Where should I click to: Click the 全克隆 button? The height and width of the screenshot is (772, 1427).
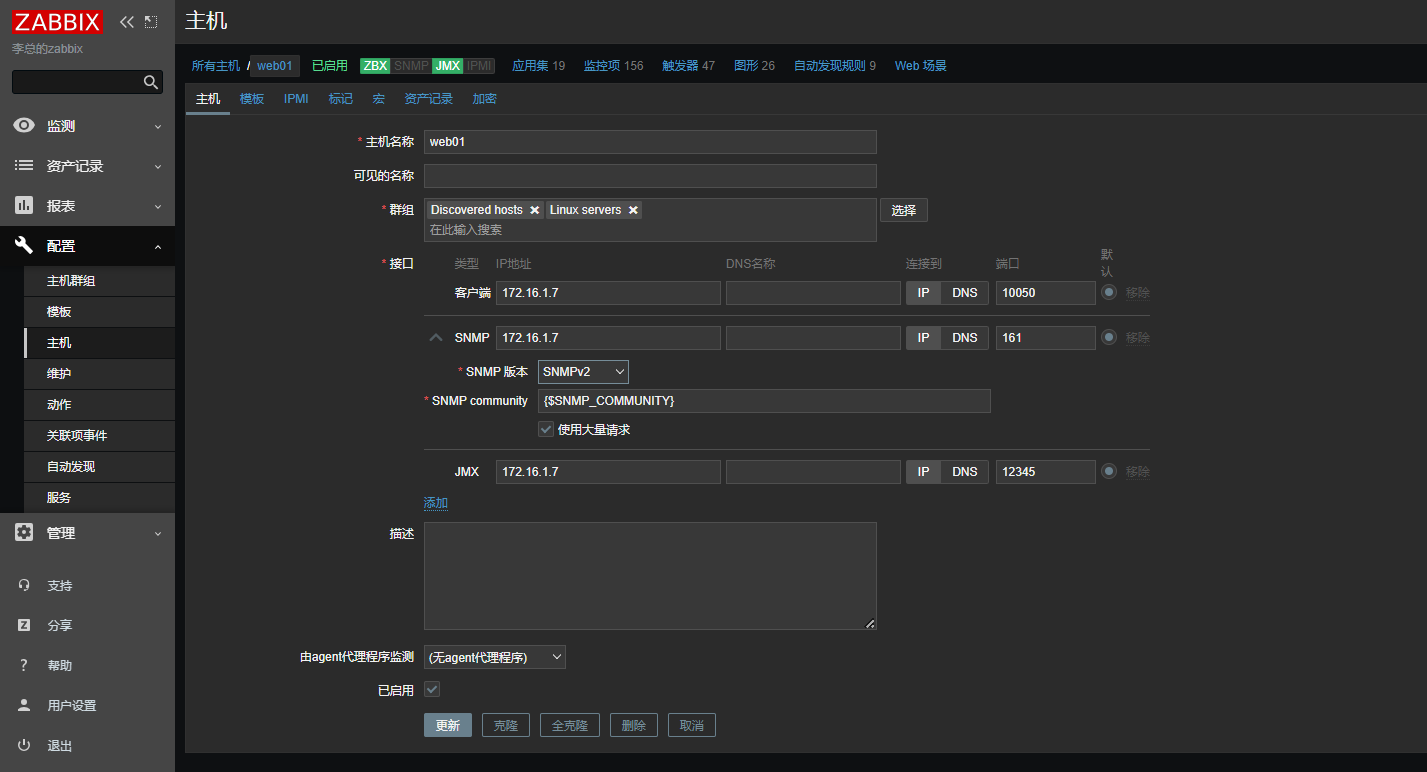570,725
